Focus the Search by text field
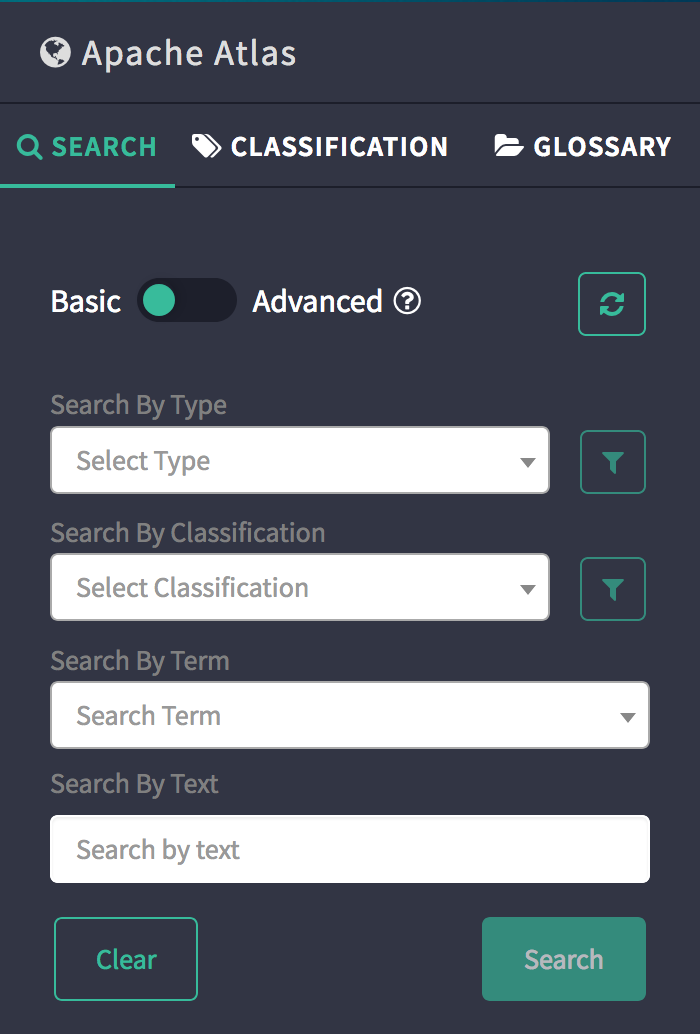 (349, 850)
